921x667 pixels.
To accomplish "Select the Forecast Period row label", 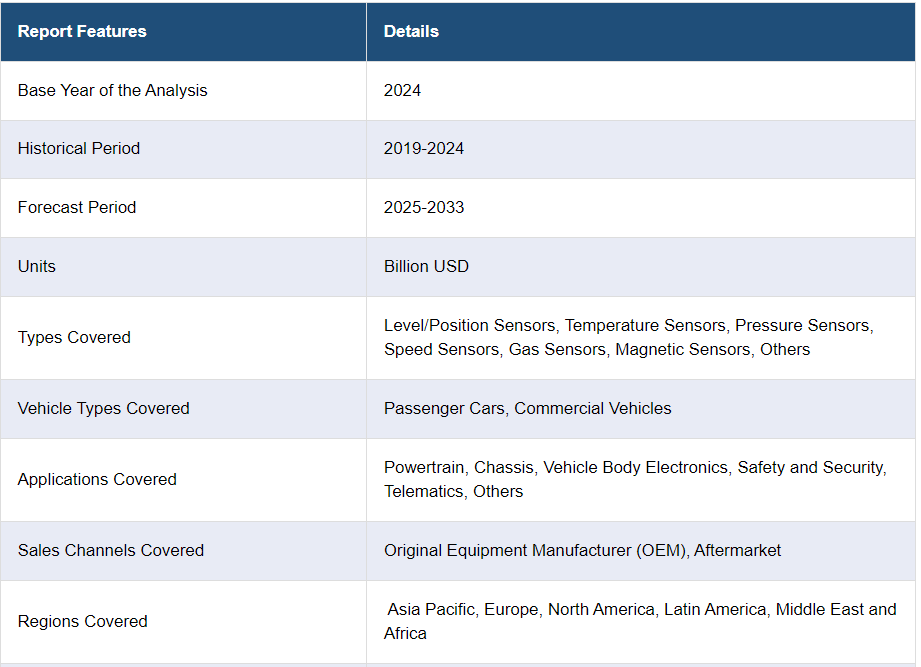I will click(x=77, y=207).
